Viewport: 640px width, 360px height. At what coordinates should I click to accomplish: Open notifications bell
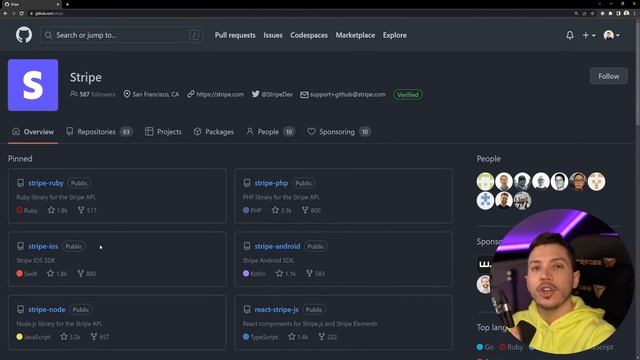570,35
